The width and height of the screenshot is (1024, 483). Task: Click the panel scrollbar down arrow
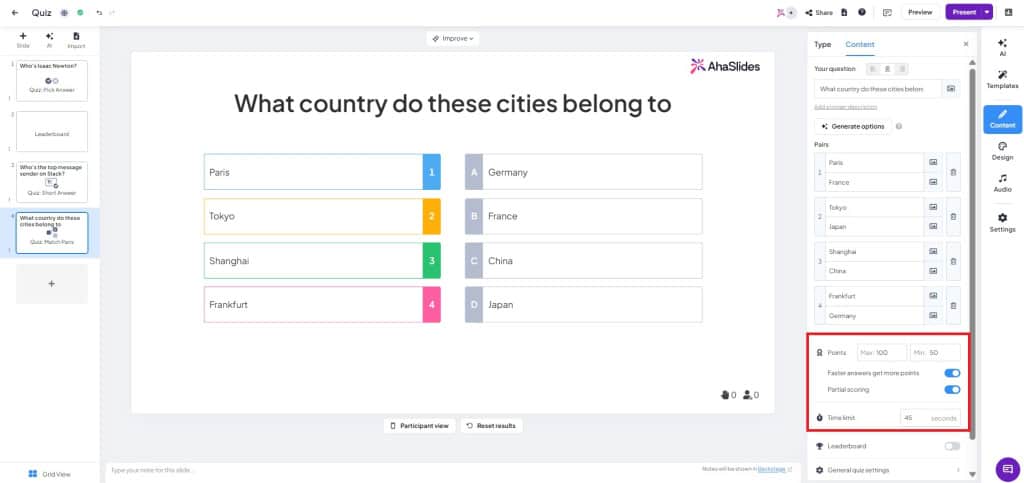[x=972, y=475]
